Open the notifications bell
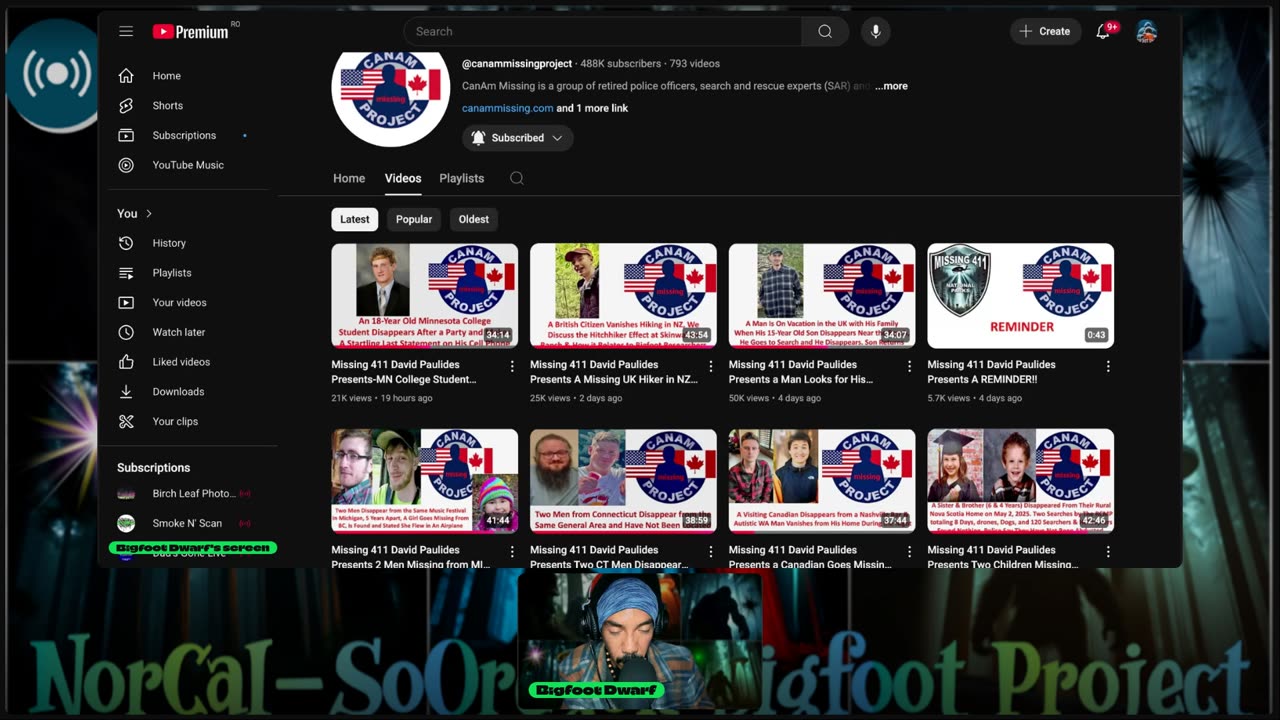The width and height of the screenshot is (1280, 720). [1103, 31]
